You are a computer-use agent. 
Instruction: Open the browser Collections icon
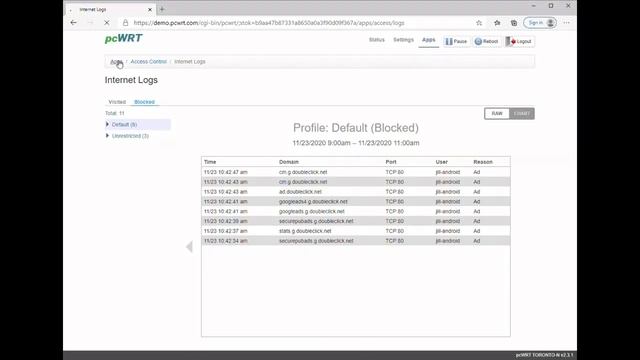point(514,23)
